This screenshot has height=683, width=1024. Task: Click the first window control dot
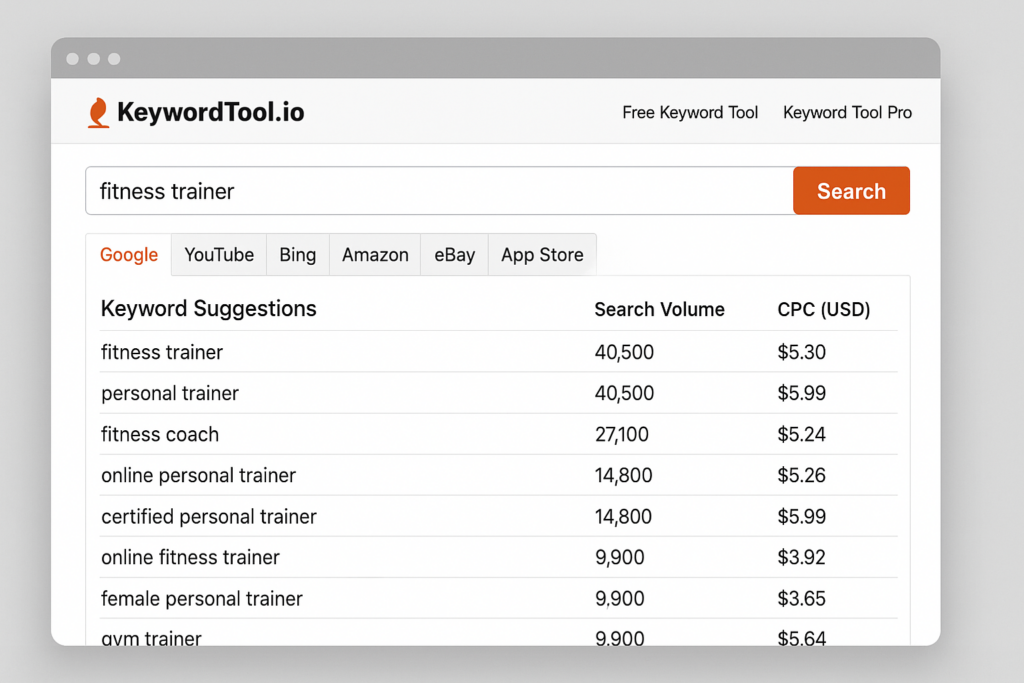click(x=72, y=59)
